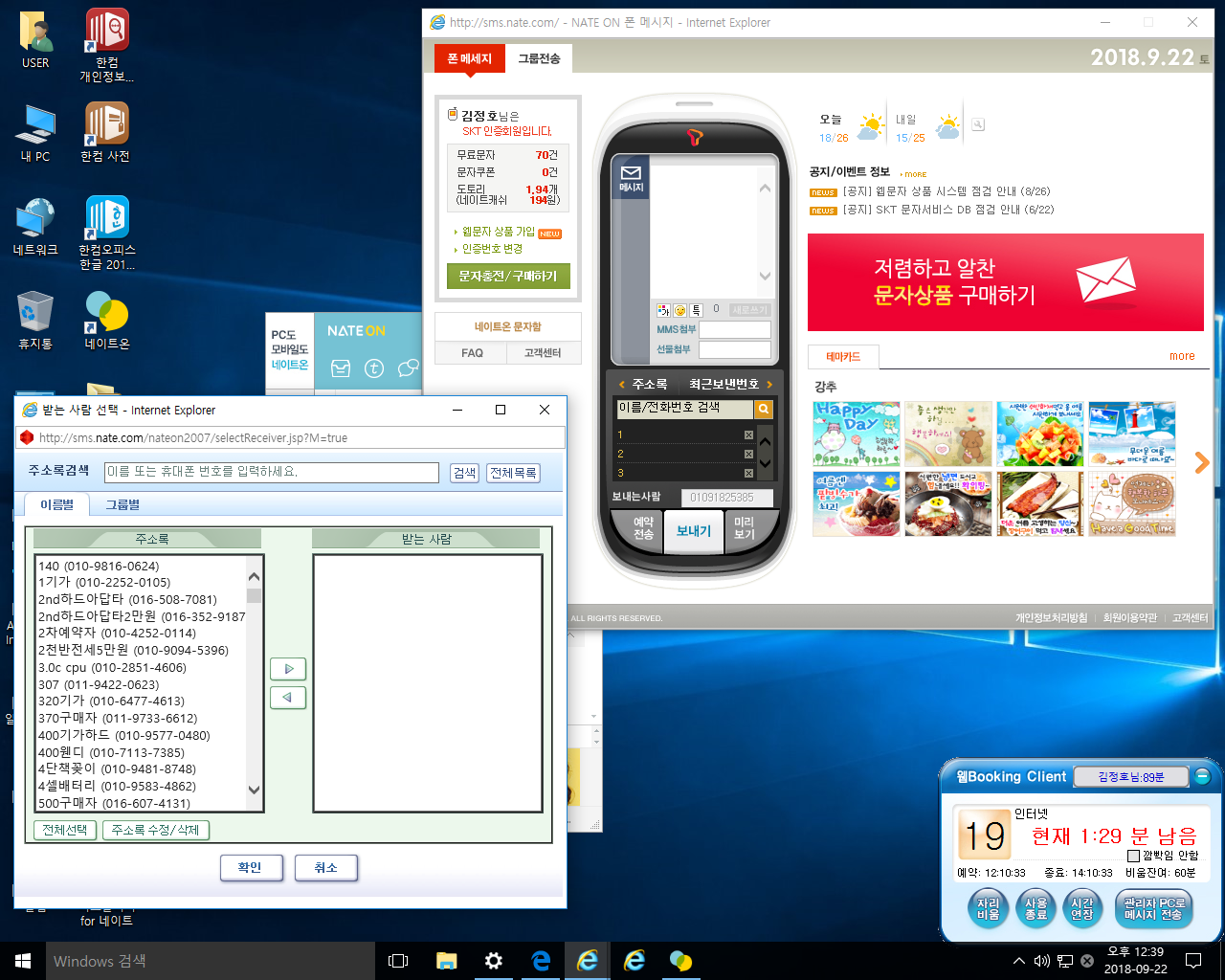Open the 웹문자 상품 가입 link
1225x980 pixels.
click(x=499, y=232)
